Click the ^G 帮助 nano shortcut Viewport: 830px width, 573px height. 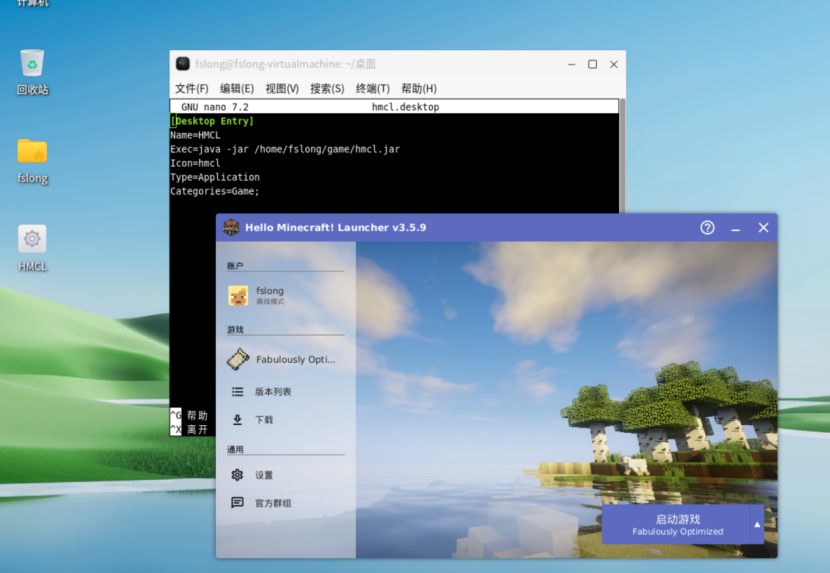pos(189,415)
